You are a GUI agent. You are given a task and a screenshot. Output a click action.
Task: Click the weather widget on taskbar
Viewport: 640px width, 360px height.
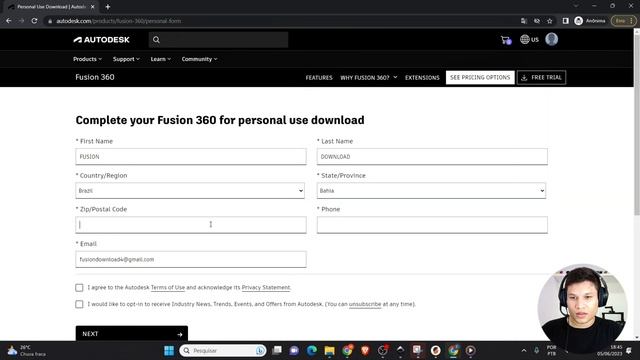(x=27, y=350)
